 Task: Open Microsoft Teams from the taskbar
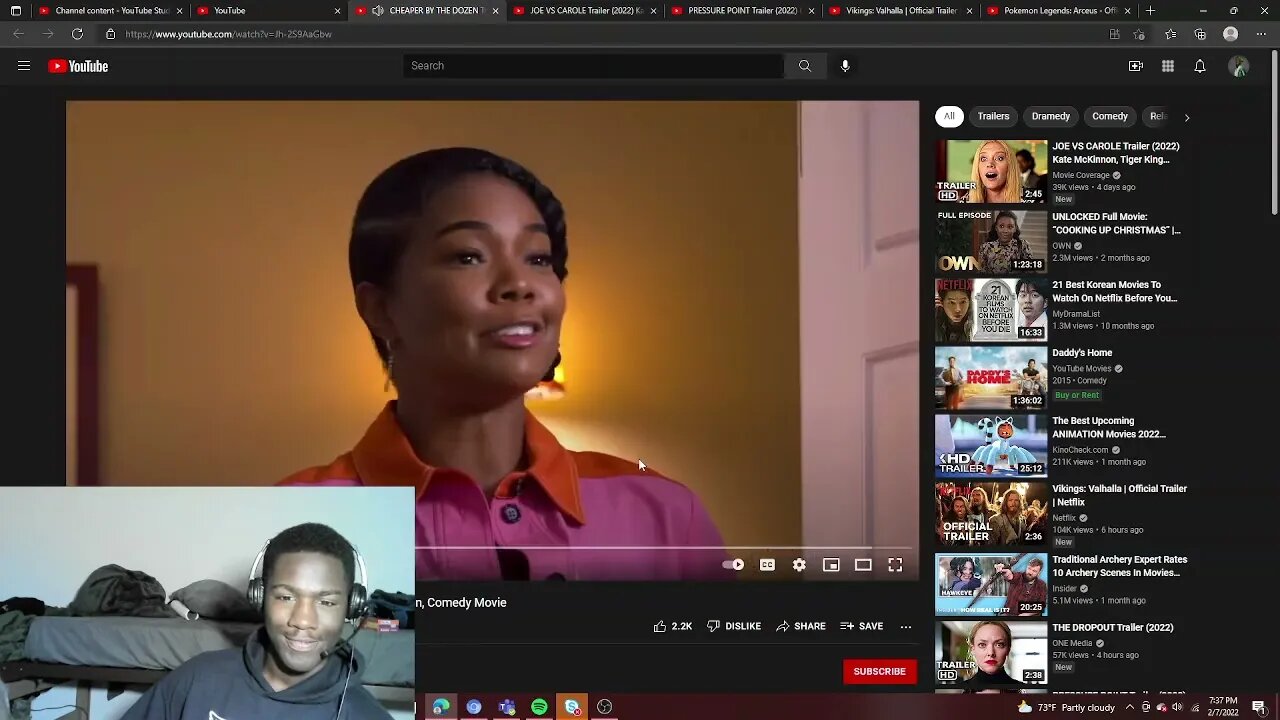[x=507, y=707]
